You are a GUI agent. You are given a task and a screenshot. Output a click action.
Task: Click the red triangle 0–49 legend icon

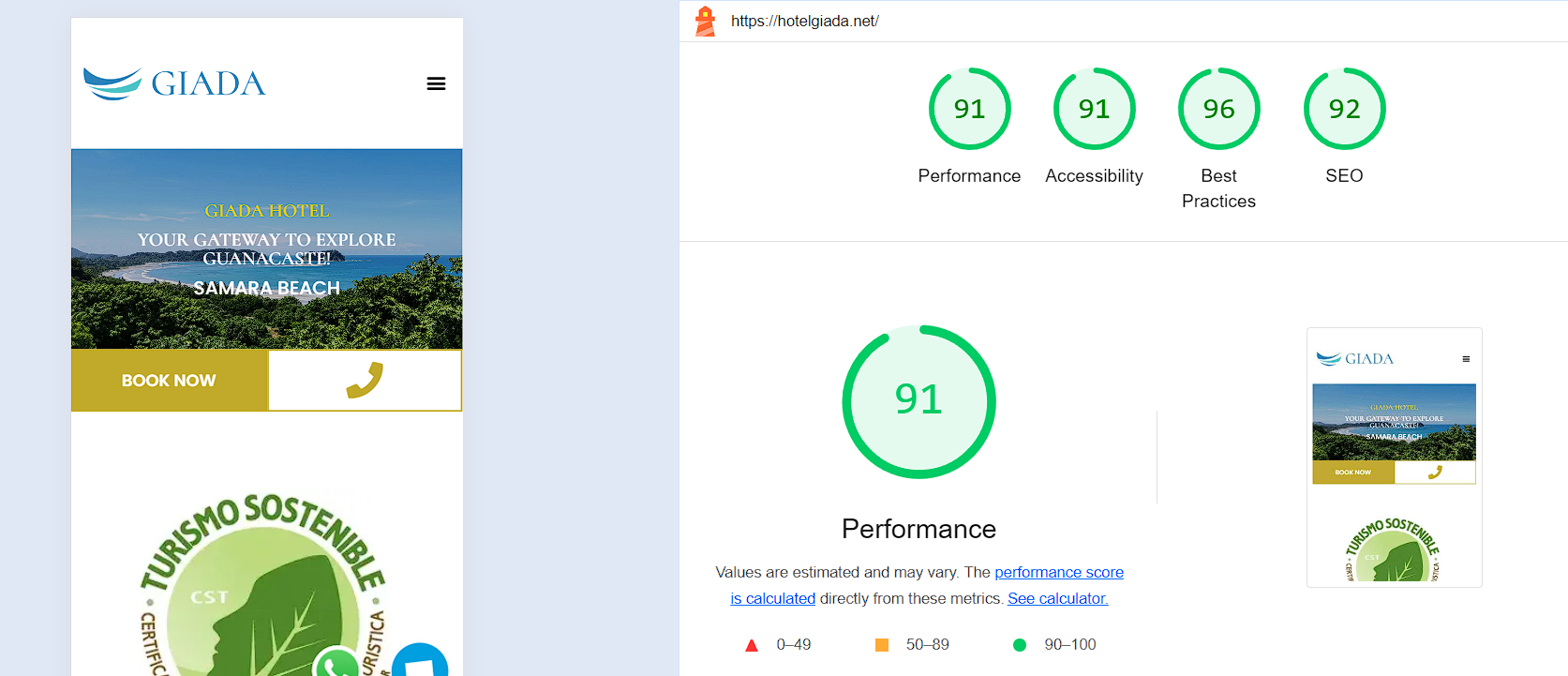pos(751,645)
